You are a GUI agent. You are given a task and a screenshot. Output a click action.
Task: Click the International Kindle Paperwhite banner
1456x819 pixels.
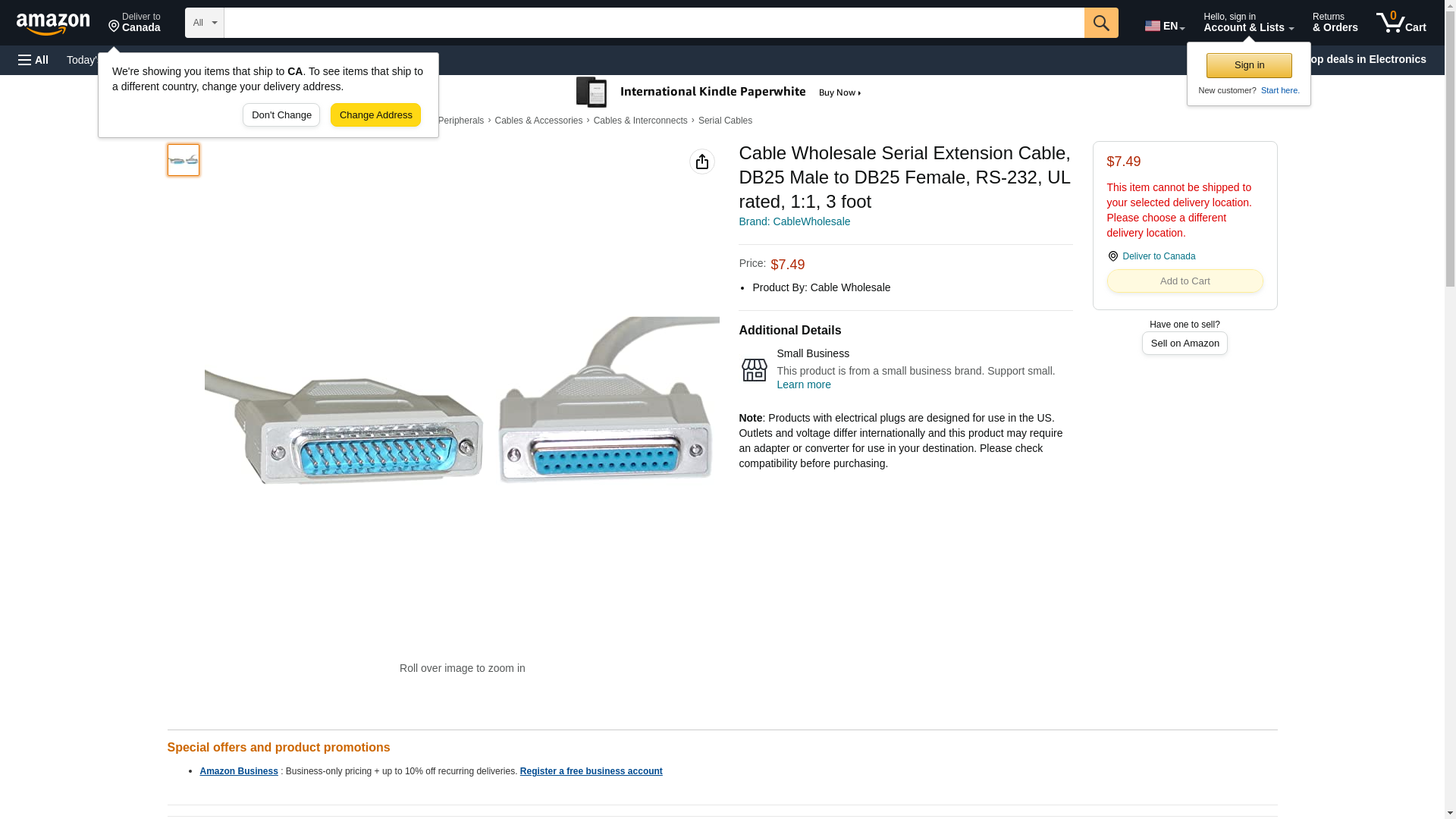[x=719, y=93]
